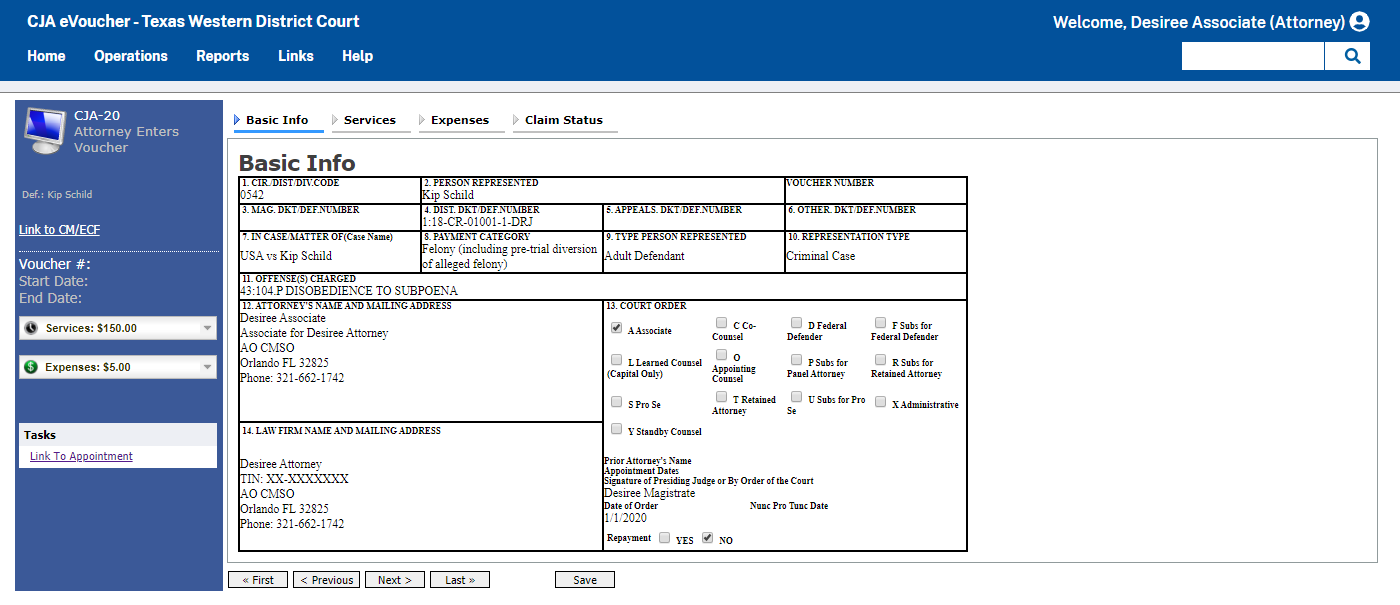Open the Expenses tab
The width and height of the screenshot is (1400, 605).
[461, 119]
